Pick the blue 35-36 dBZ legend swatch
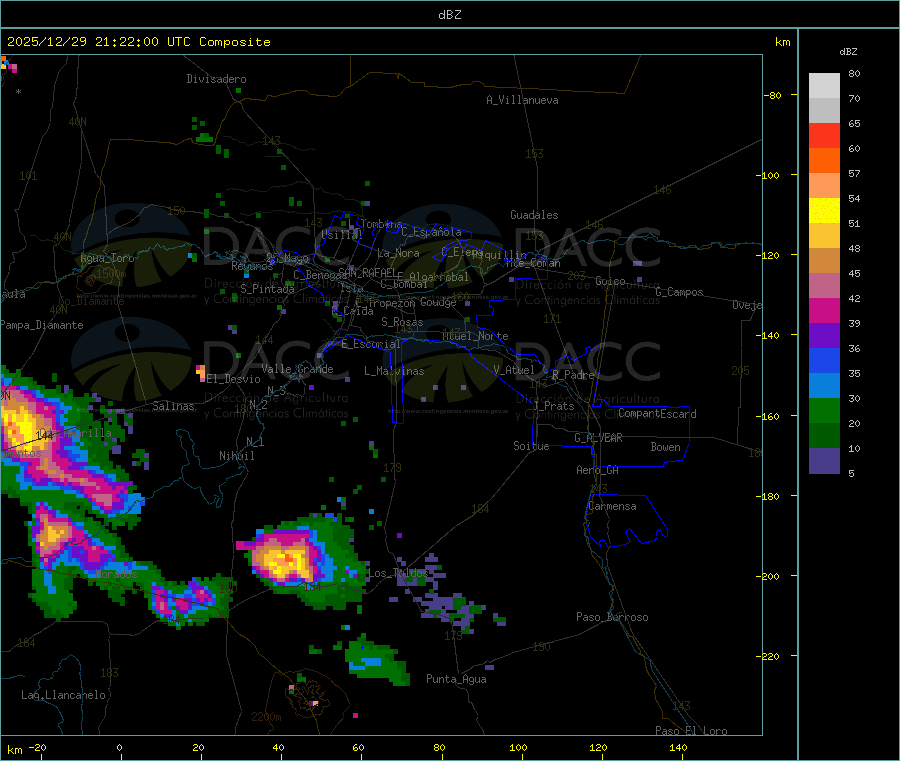Screen dimensions: 900x761 [x=824, y=360]
